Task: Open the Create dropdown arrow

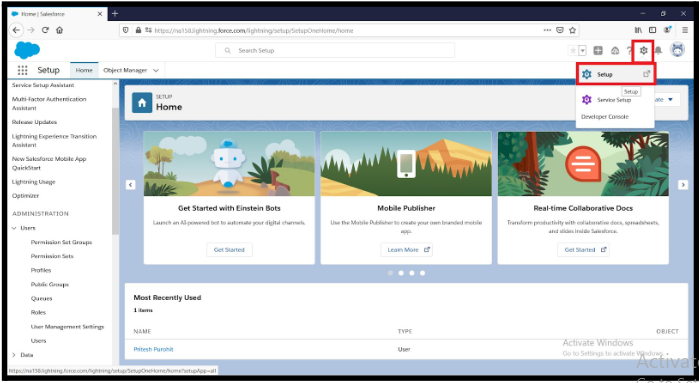Action: (x=670, y=100)
